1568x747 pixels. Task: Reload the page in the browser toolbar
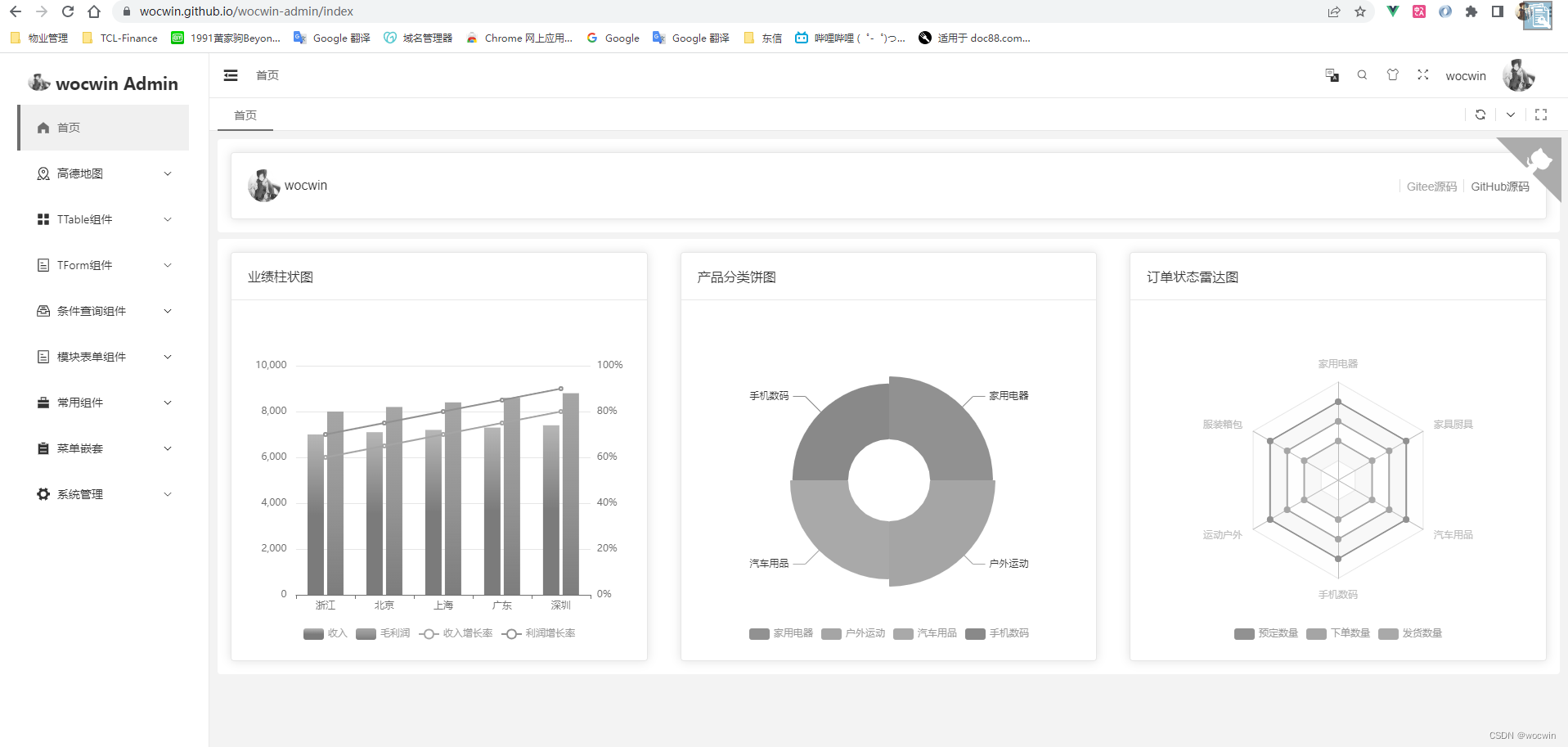68,11
